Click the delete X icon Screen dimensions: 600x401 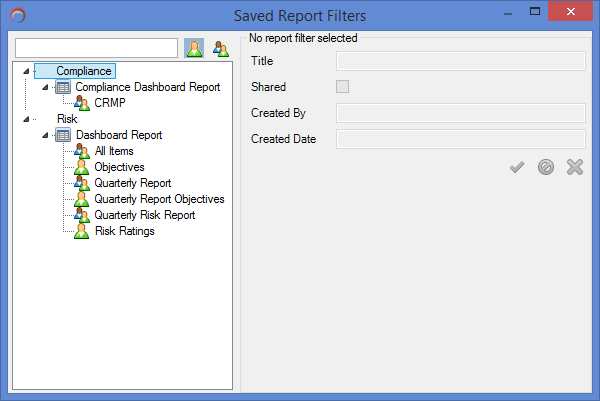point(575,167)
